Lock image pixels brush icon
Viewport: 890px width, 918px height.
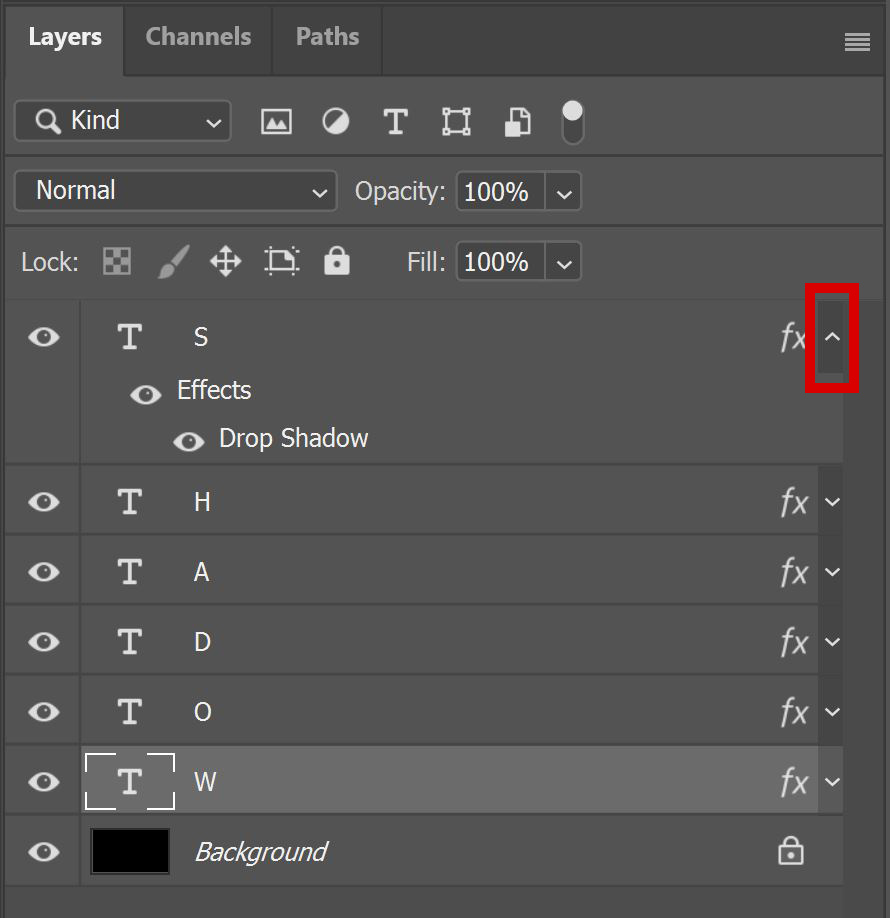[174, 261]
